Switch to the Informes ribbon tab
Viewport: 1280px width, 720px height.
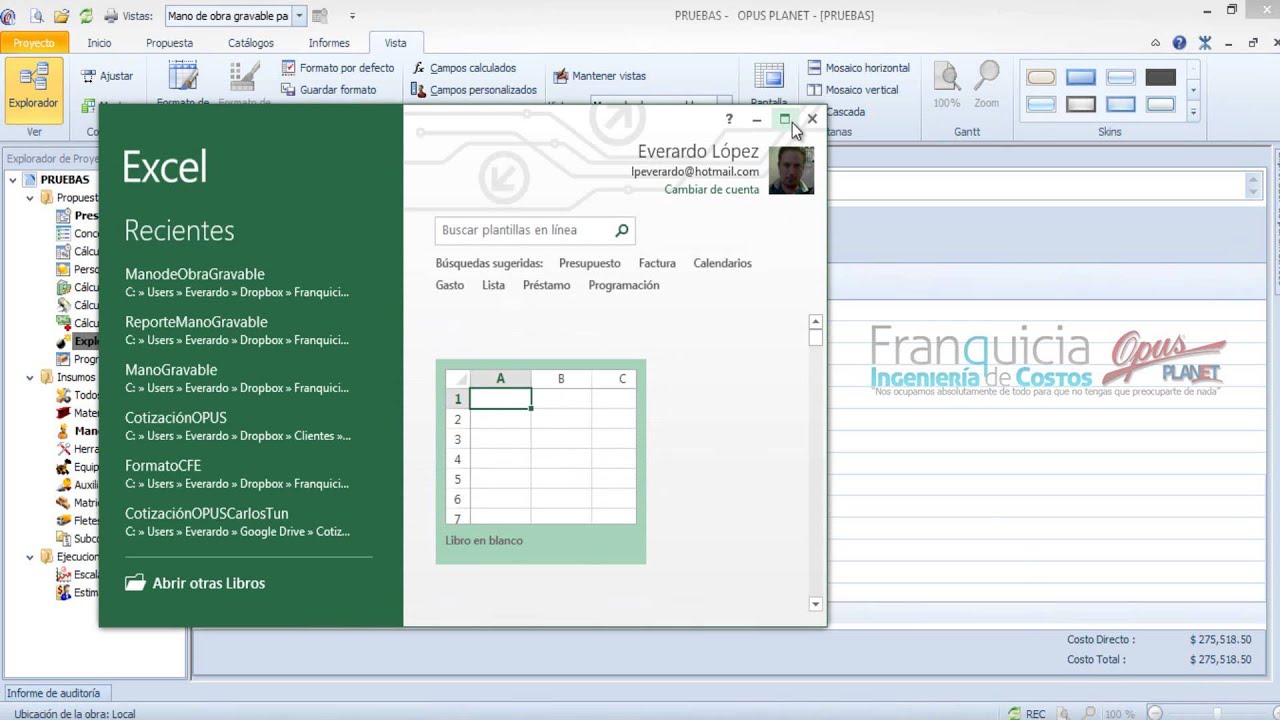(x=329, y=43)
